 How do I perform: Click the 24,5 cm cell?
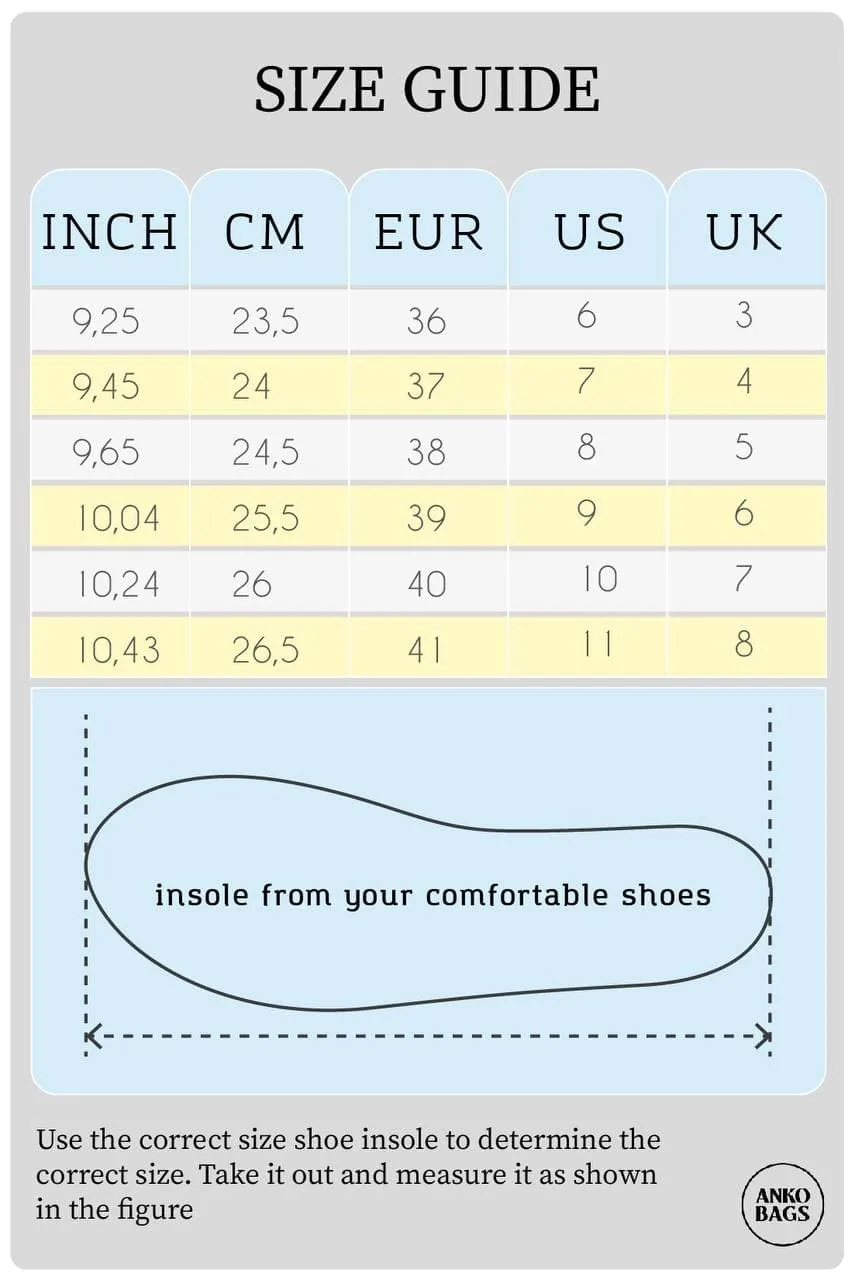click(266, 452)
